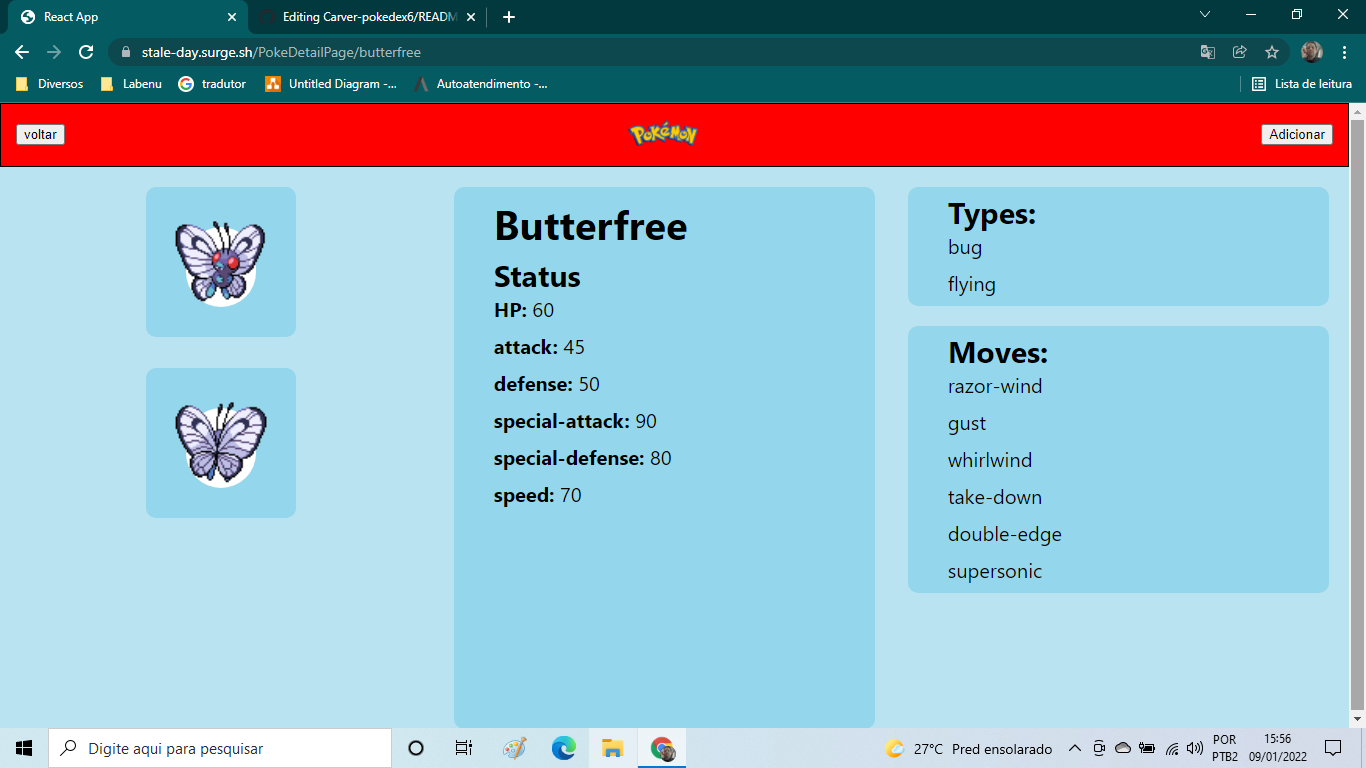Screen dimensions: 1366x768
Task: Open the Diversos bookmarks folder
Action: coord(49,84)
